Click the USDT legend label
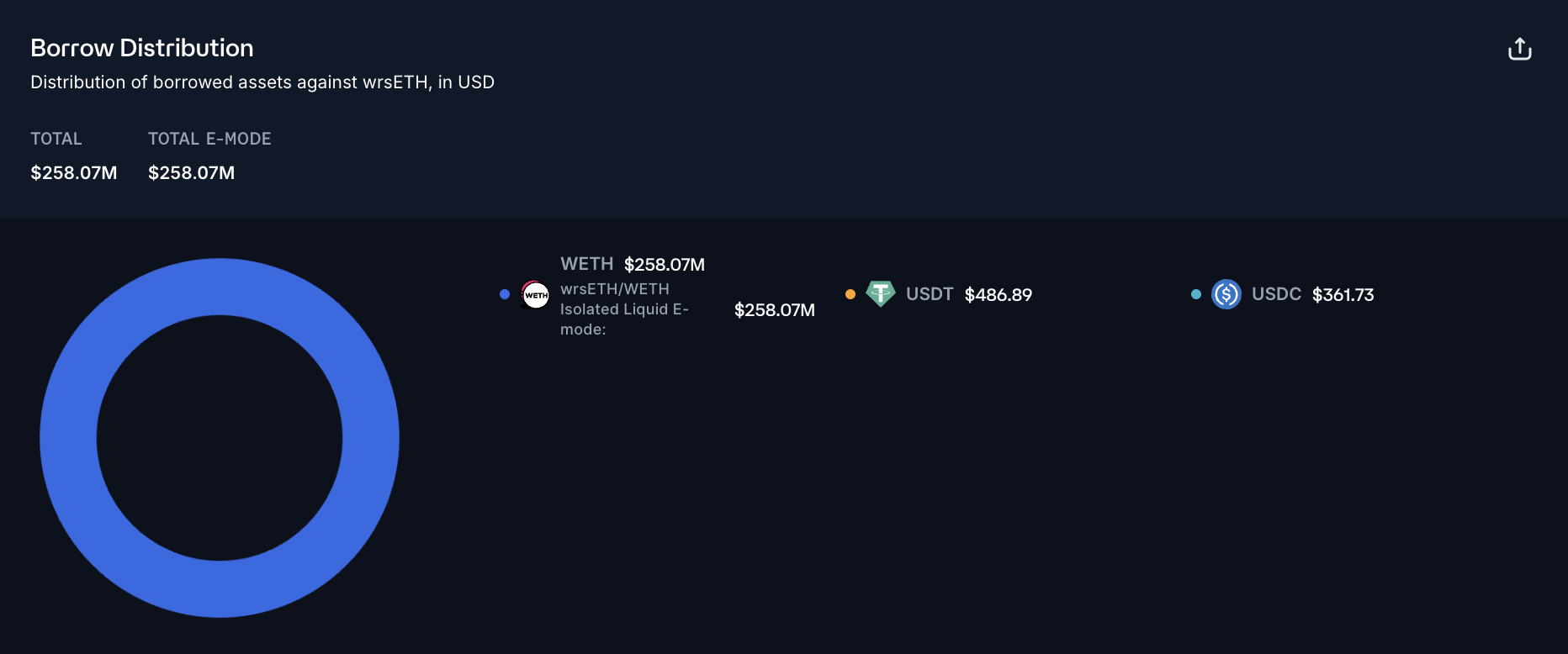 (x=929, y=294)
